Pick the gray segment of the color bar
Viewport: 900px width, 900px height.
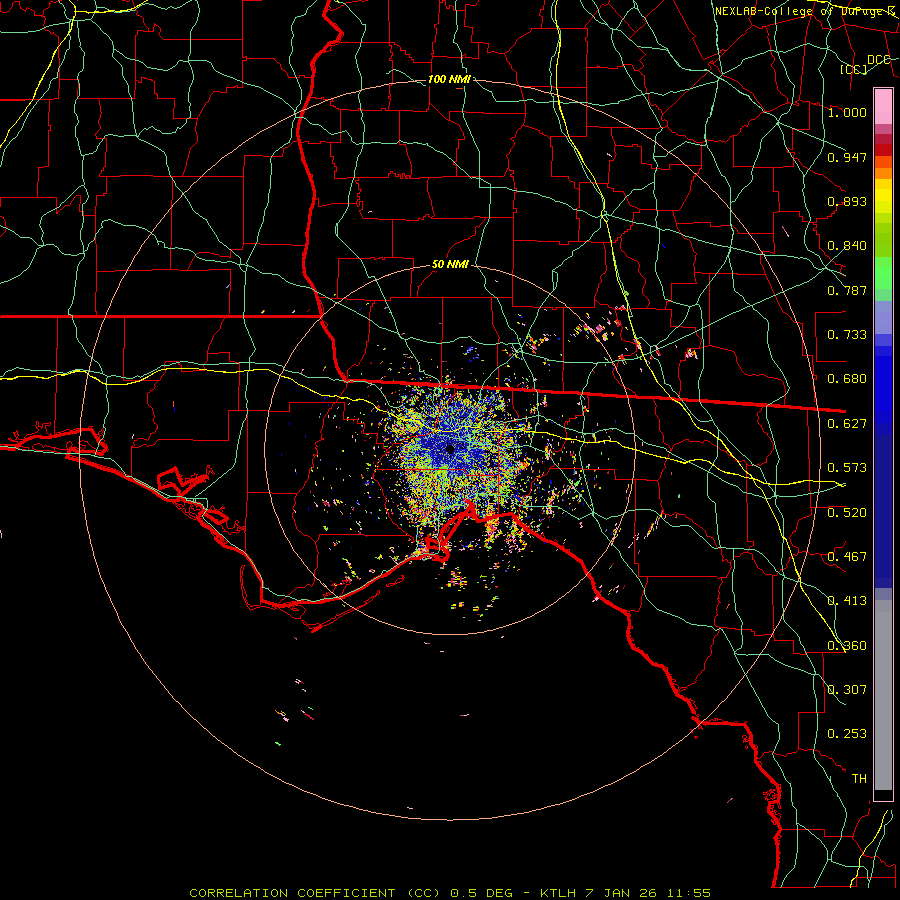click(883, 695)
